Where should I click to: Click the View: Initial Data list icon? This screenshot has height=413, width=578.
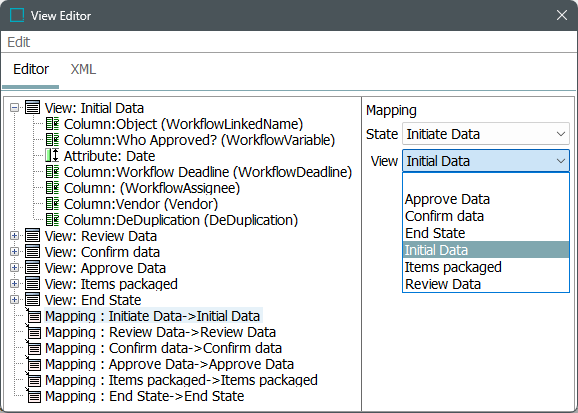coord(32,108)
